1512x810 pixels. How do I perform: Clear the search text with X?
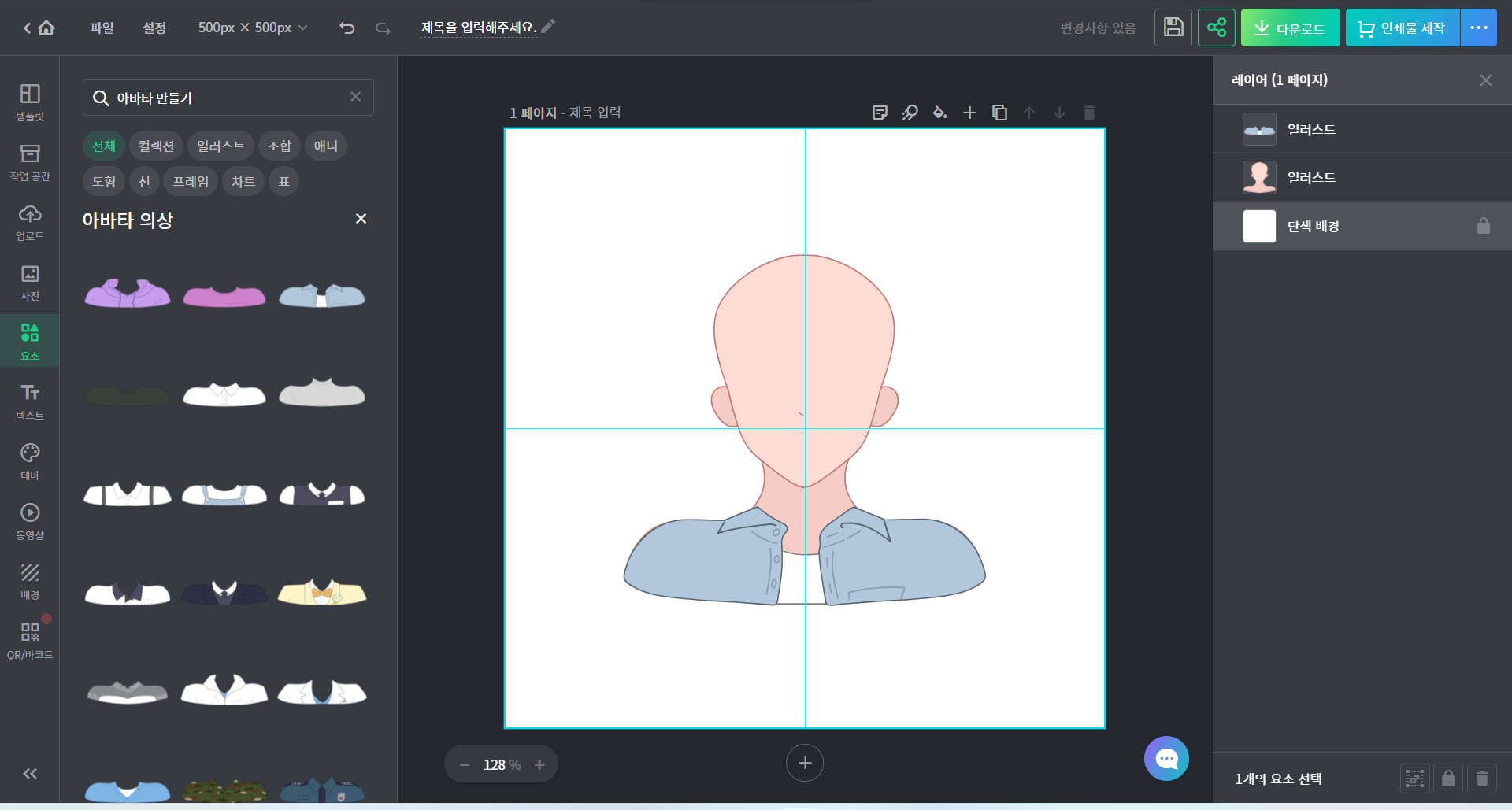tap(356, 96)
